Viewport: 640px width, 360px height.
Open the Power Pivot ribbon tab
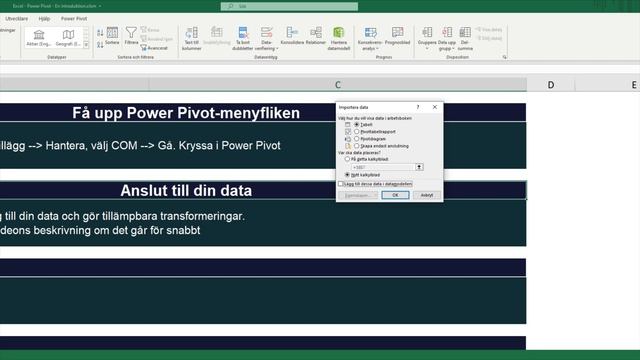74,19
